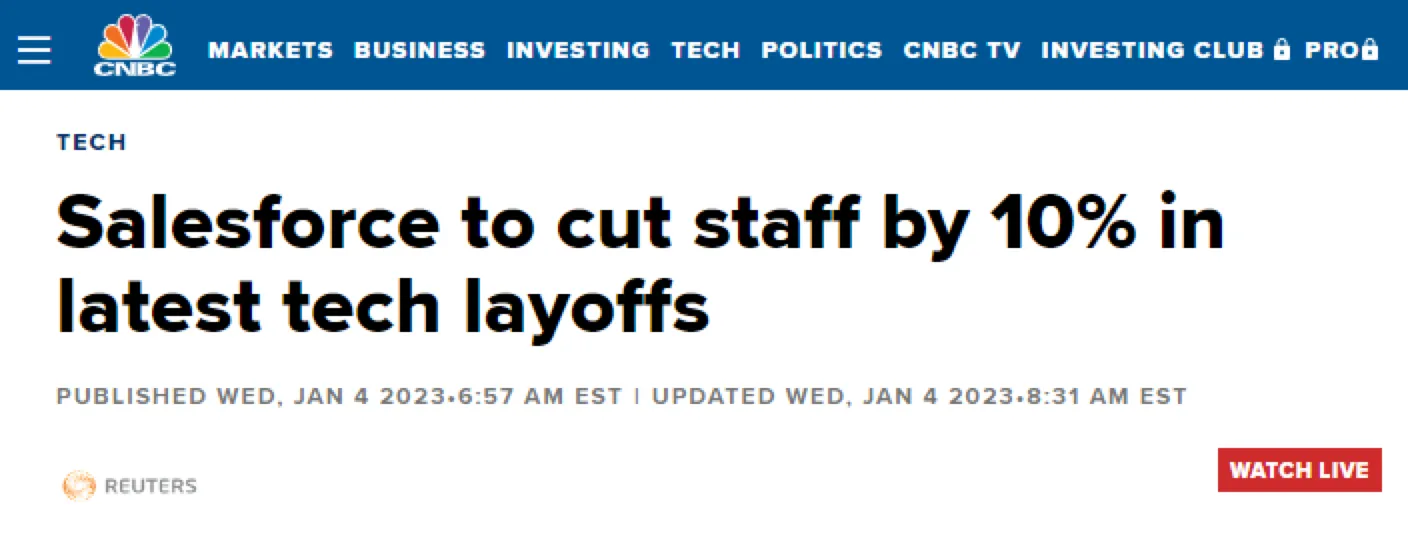This screenshot has width=1408, height=552.
Task: Click the lock icon next to PRO
Action: coord(1370,49)
